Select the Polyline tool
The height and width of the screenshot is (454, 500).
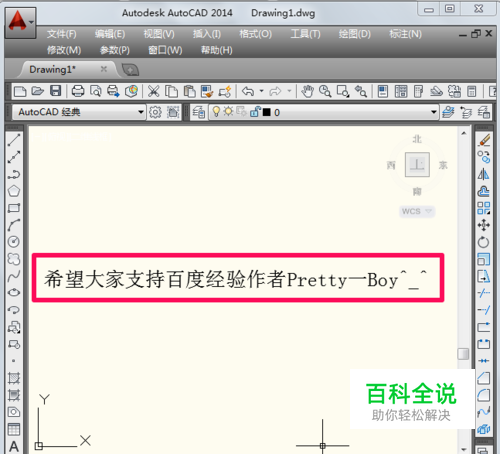click(x=14, y=174)
